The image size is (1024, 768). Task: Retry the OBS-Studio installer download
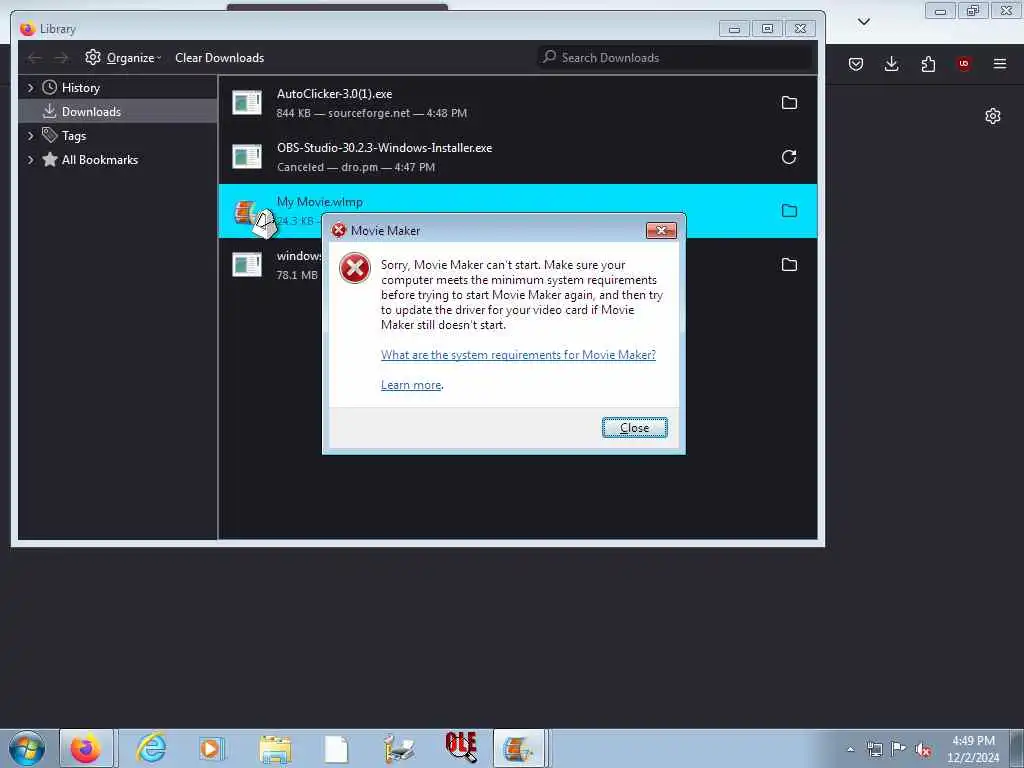789,157
